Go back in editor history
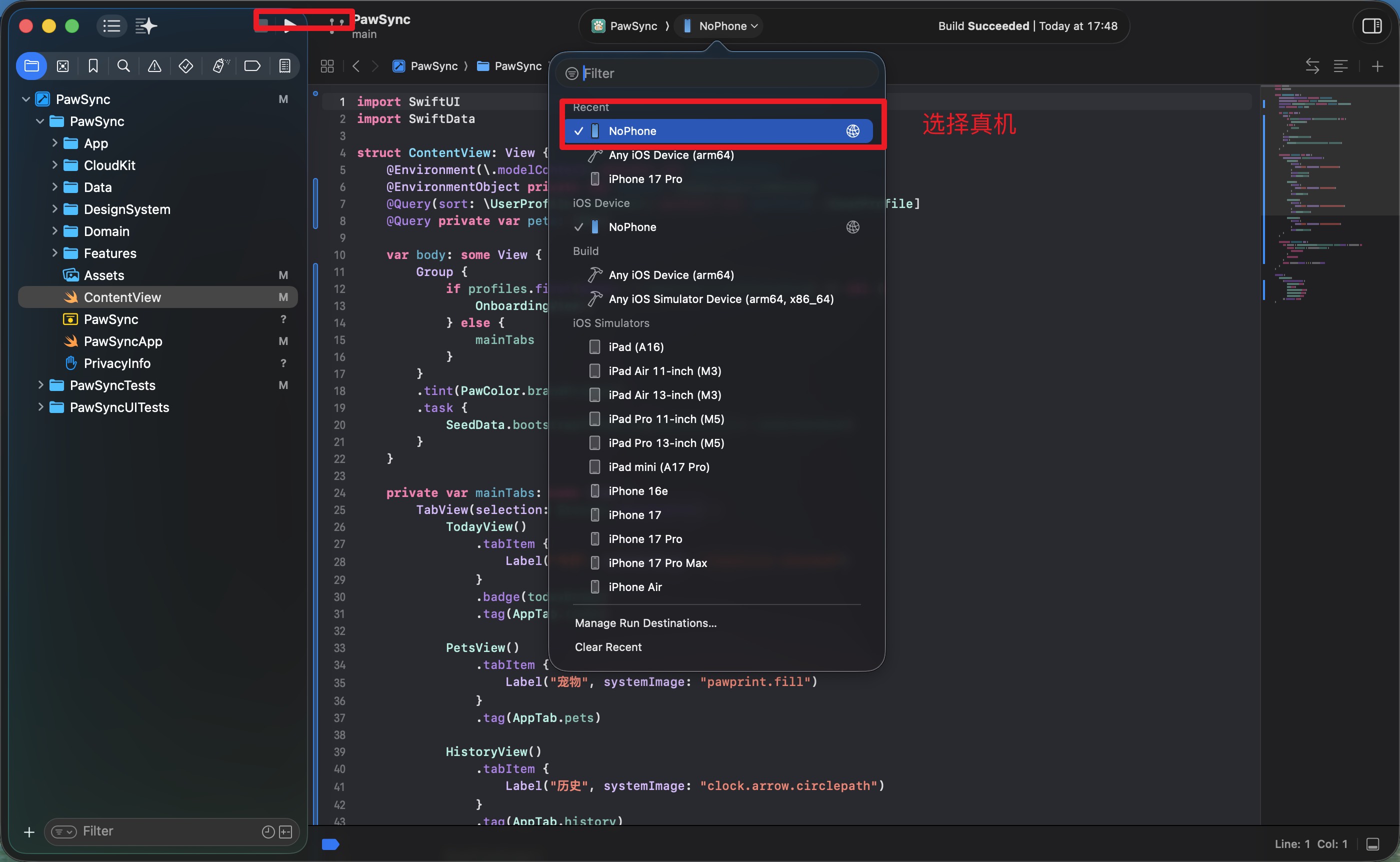1400x862 pixels. [356, 66]
